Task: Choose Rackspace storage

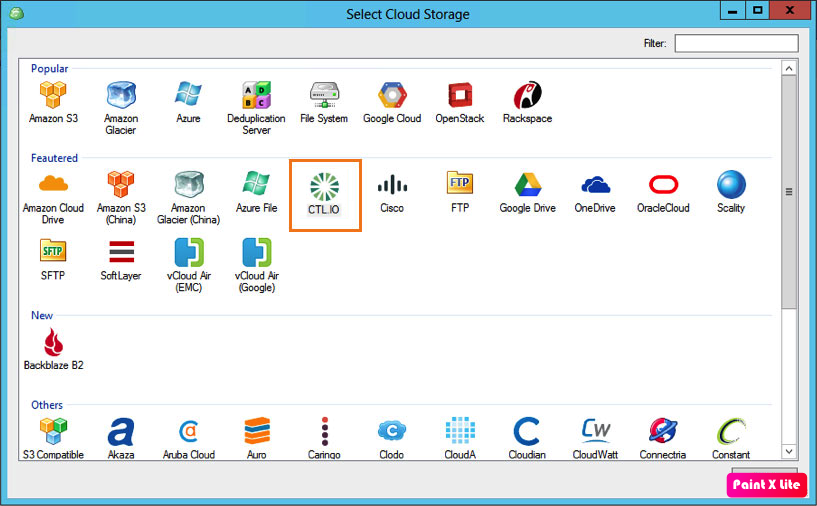Action: pos(527,95)
